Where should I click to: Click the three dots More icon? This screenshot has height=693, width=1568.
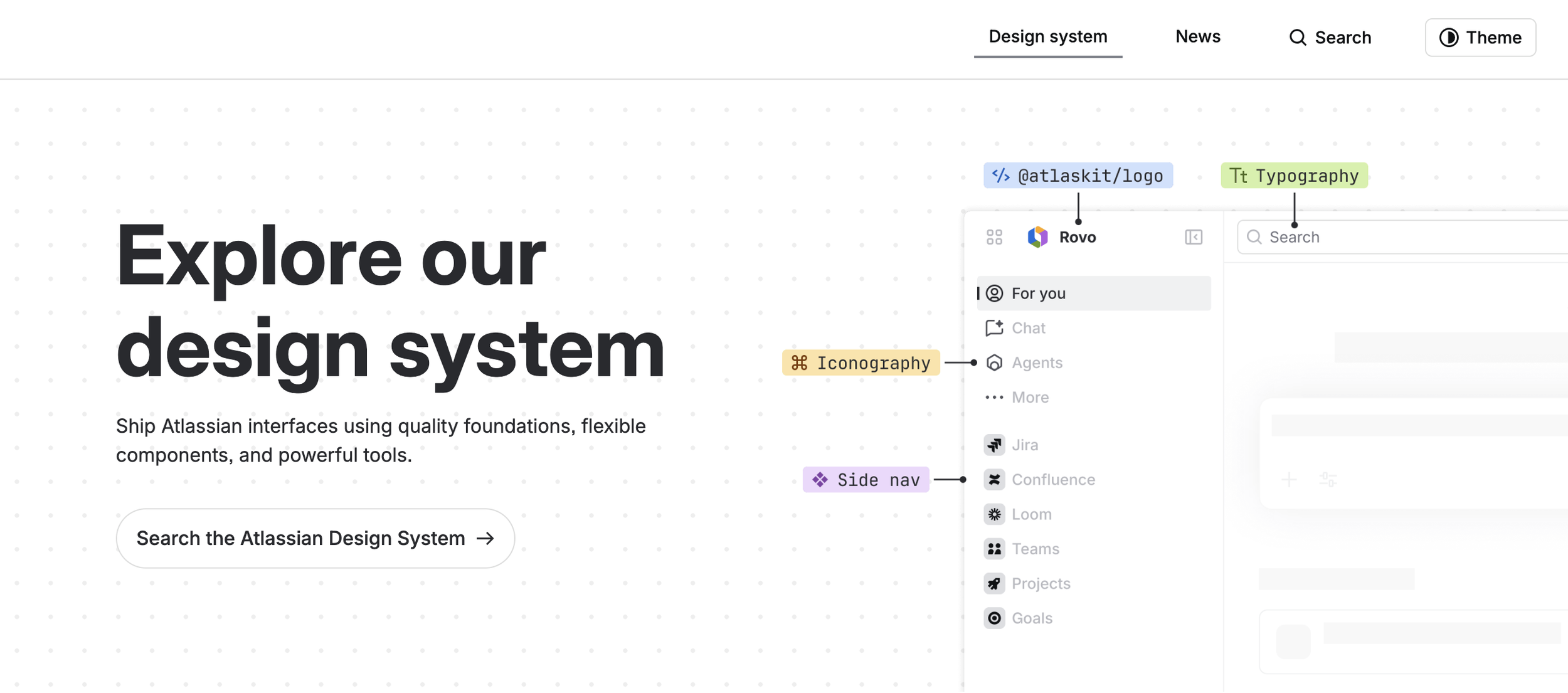[994, 397]
